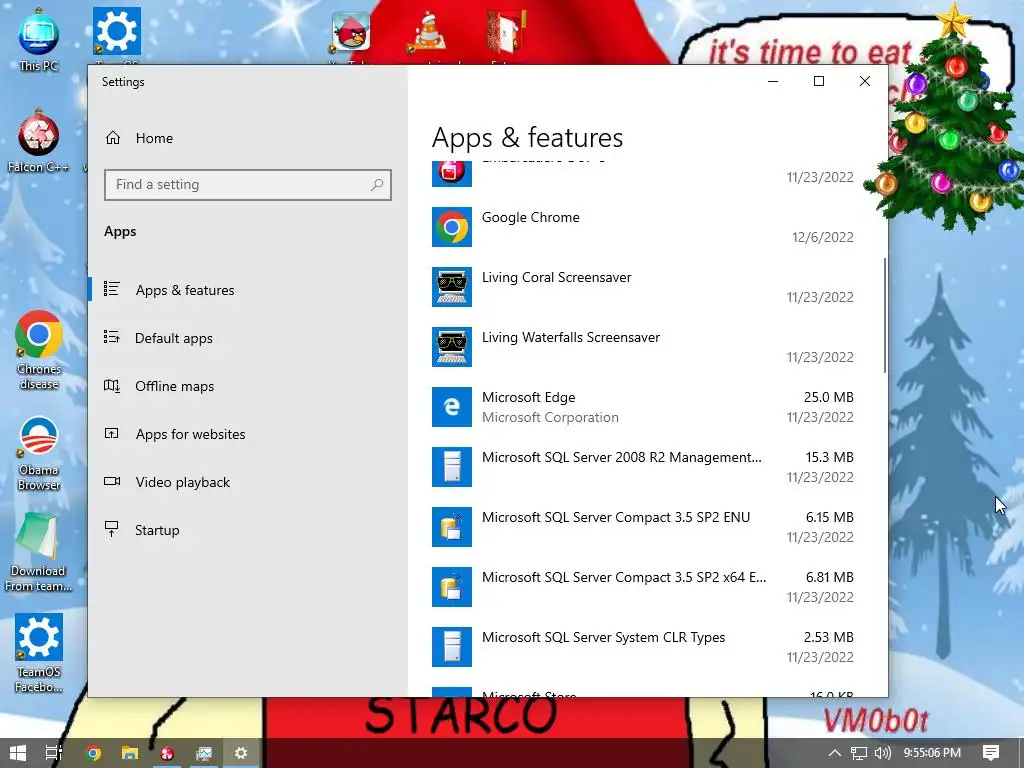1024x768 pixels.
Task: Click the Offline maps map icon
Action: coord(112,385)
